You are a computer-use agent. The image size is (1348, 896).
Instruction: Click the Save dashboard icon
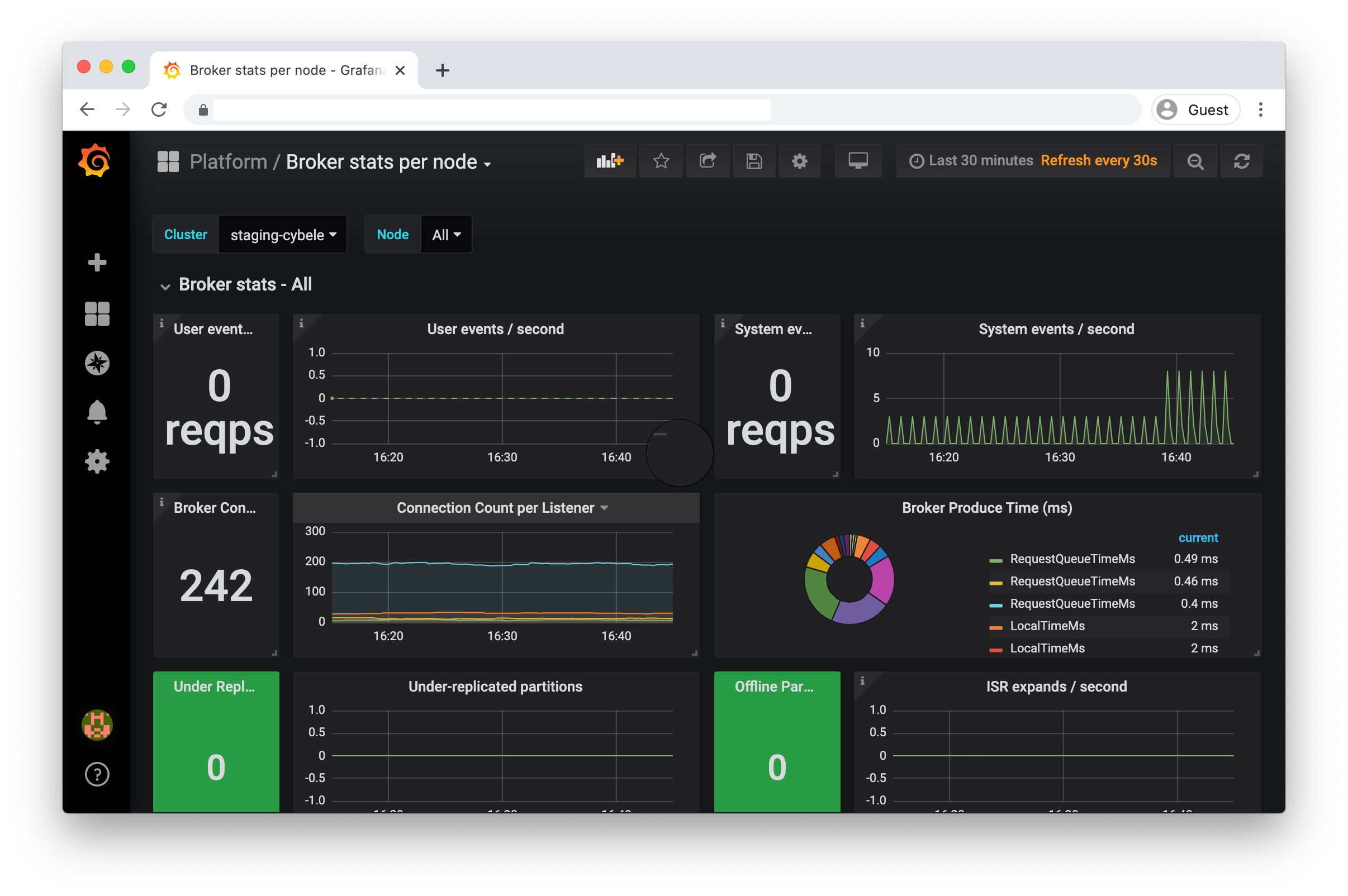754,161
